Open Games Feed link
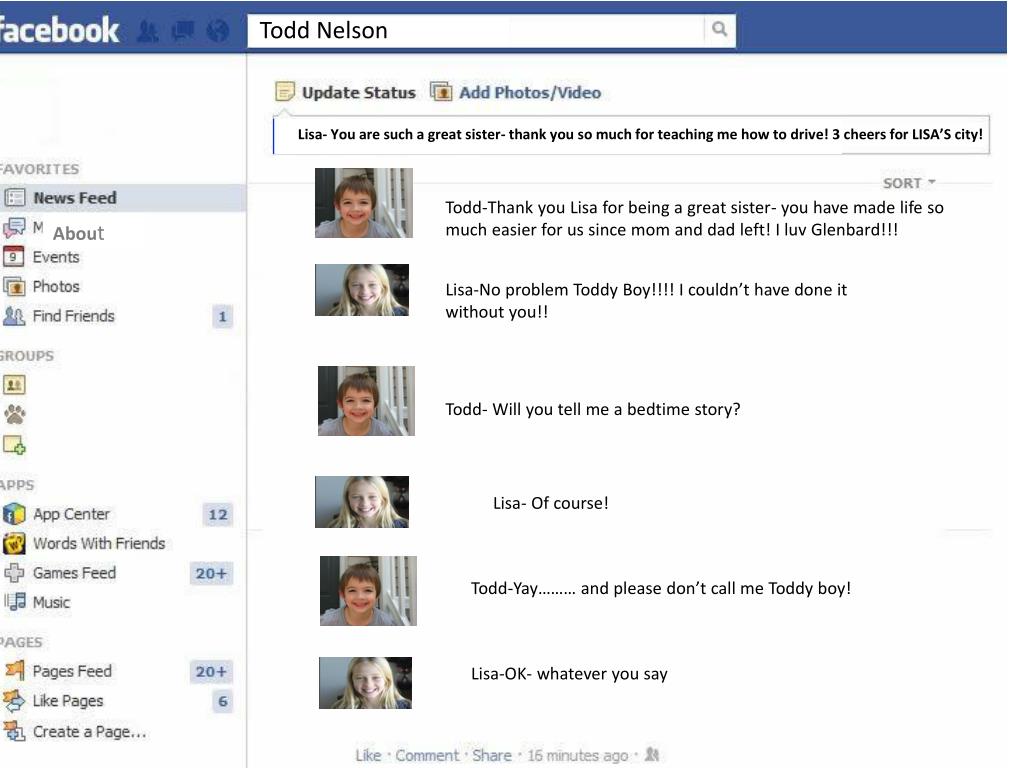 click(x=74, y=573)
